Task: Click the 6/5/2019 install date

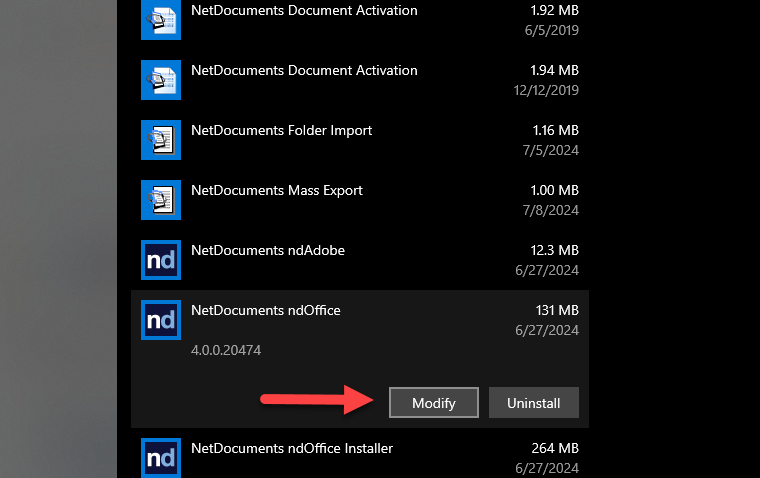Action: pos(552,30)
